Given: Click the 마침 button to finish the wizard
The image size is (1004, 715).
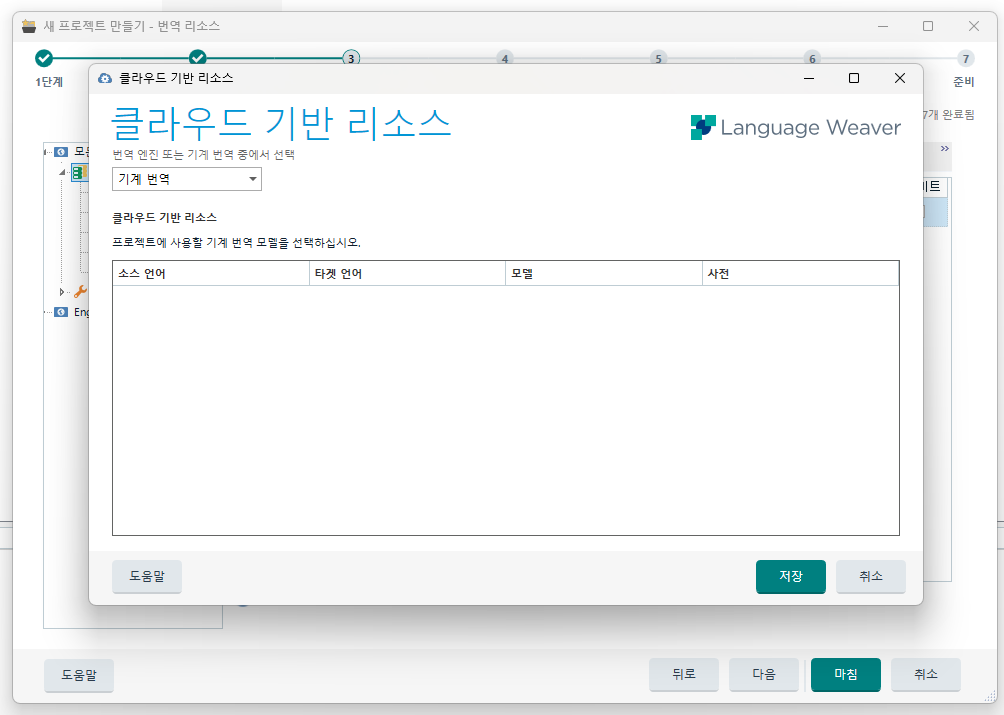Looking at the screenshot, I should 845,675.
